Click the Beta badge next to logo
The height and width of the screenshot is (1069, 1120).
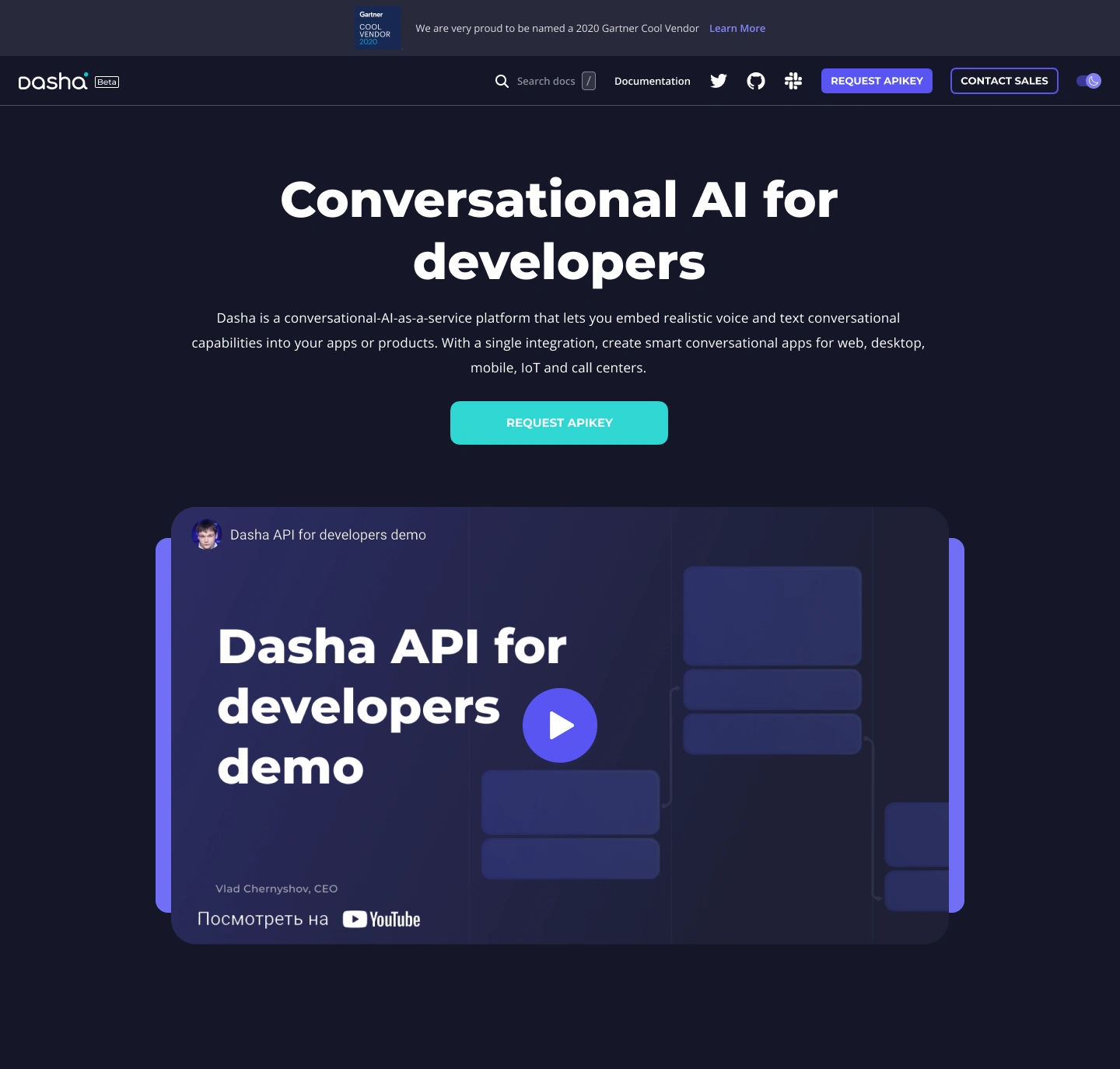[107, 82]
